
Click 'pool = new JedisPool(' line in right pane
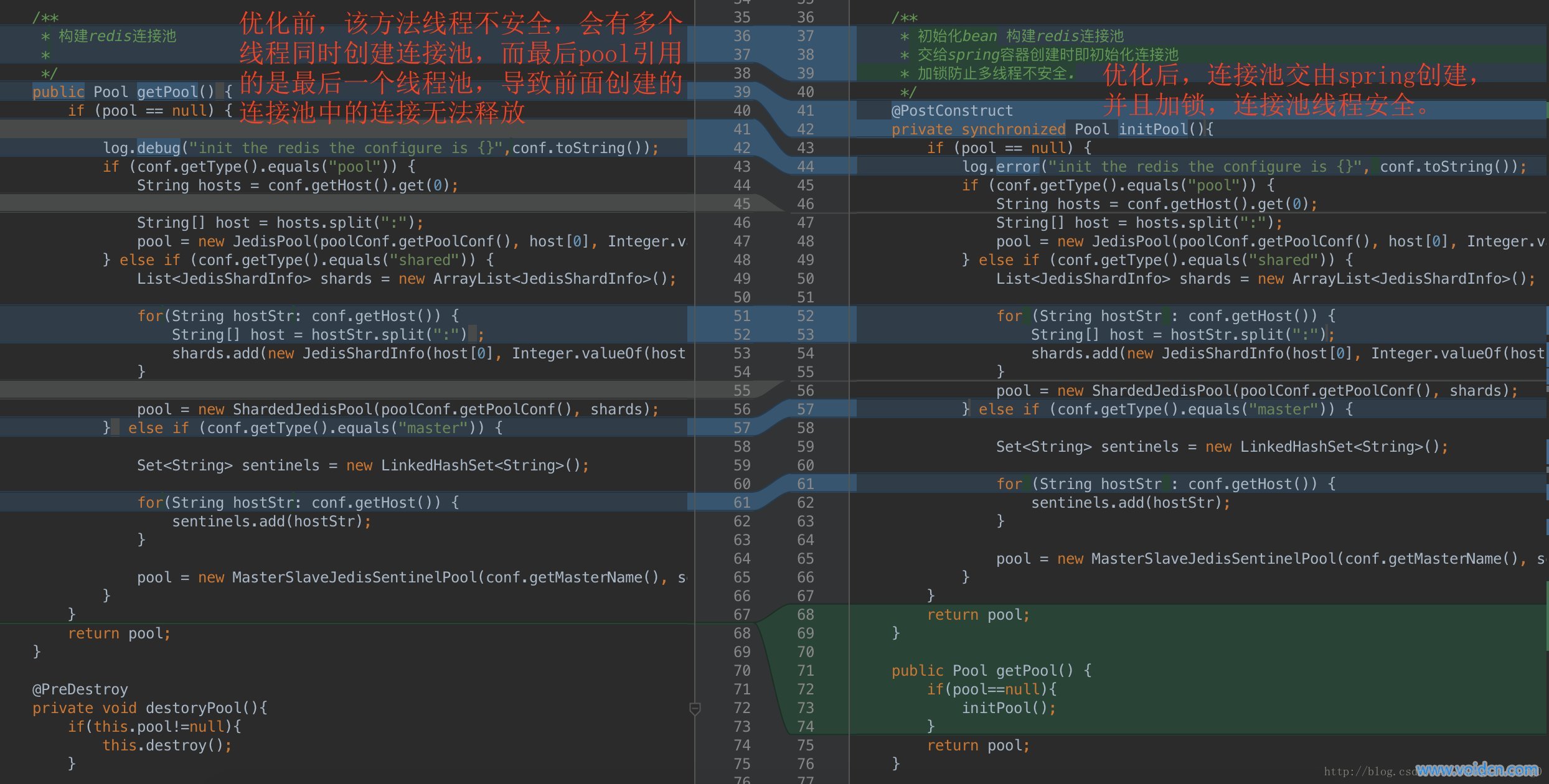pos(1270,241)
